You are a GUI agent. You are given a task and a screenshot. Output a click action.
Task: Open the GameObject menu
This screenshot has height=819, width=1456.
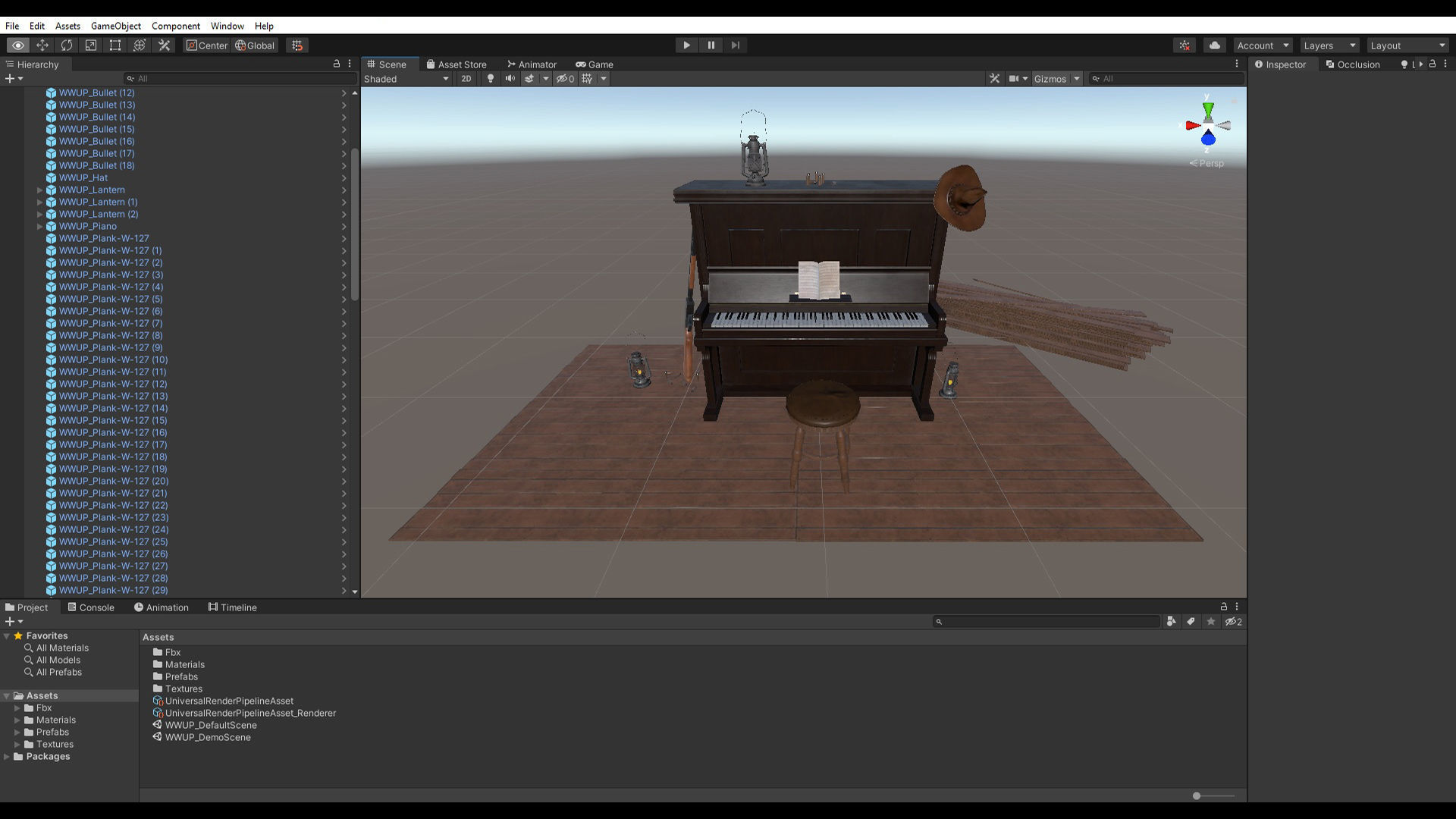pos(115,26)
